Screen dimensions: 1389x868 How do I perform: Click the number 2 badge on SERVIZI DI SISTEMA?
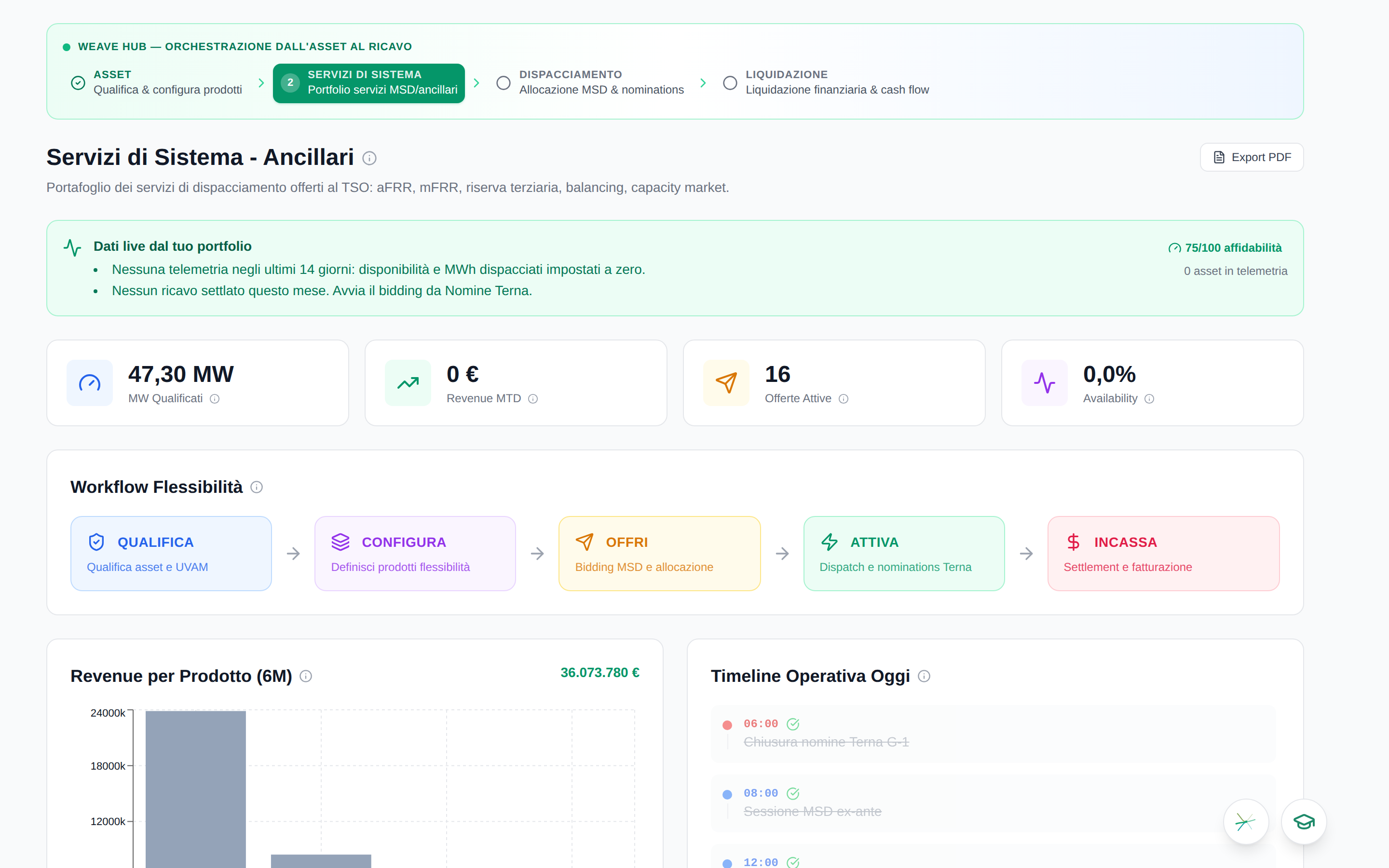click(290, 82)
